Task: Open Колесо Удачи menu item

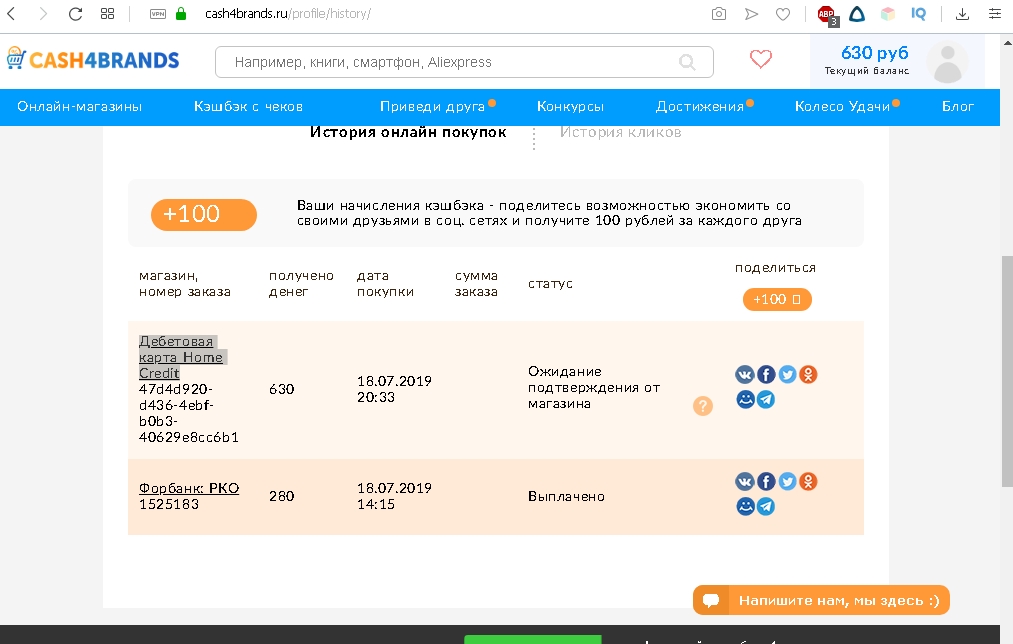Action: point(842,107)
